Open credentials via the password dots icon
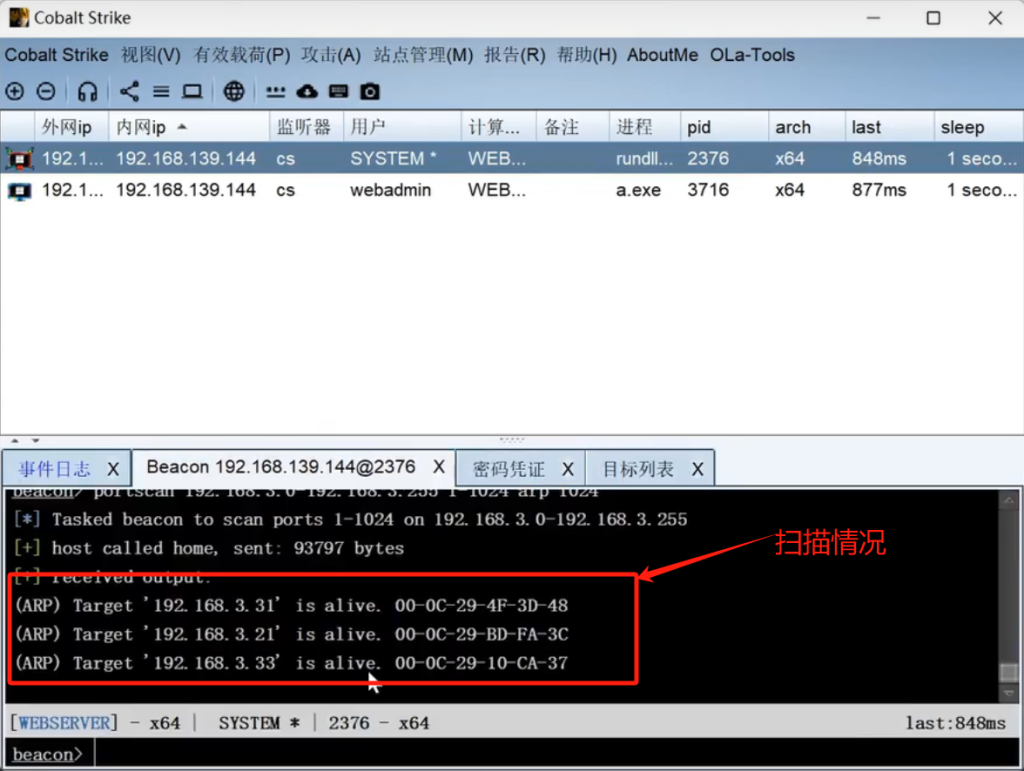Viewport: 1024px width, 771px height. coord(276,92)
